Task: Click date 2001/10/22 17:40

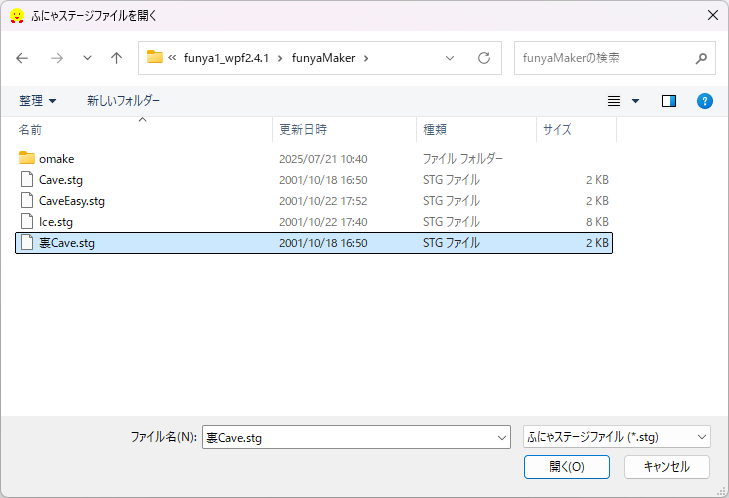Action: point(323,222)
